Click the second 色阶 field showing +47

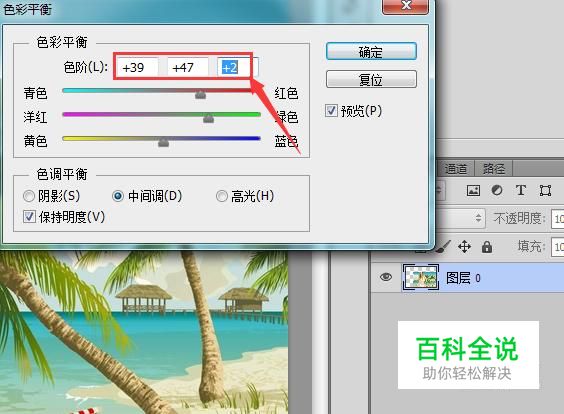pyautogui.click(x=188, y=67)
